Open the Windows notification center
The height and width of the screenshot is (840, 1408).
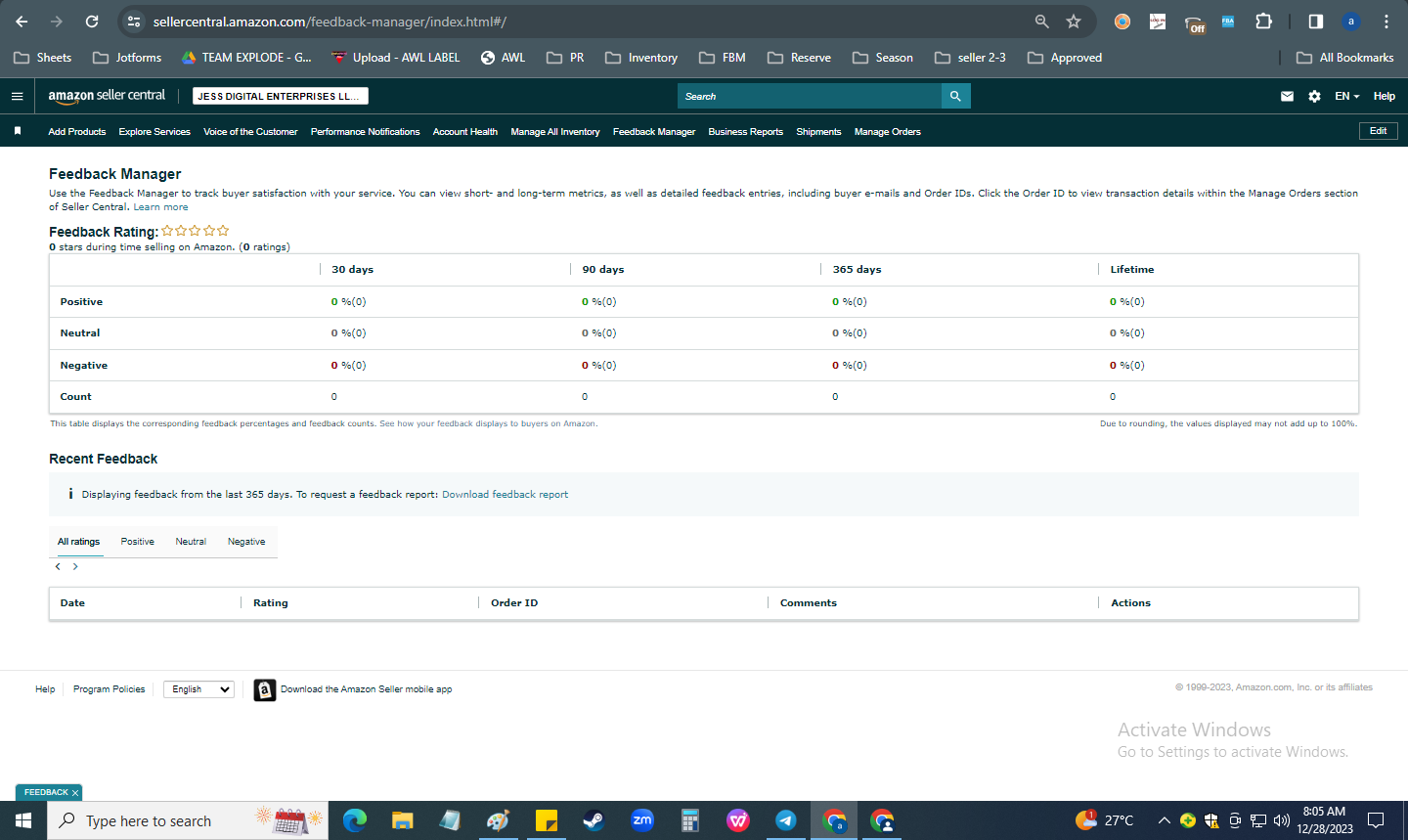coord(1376,820)
